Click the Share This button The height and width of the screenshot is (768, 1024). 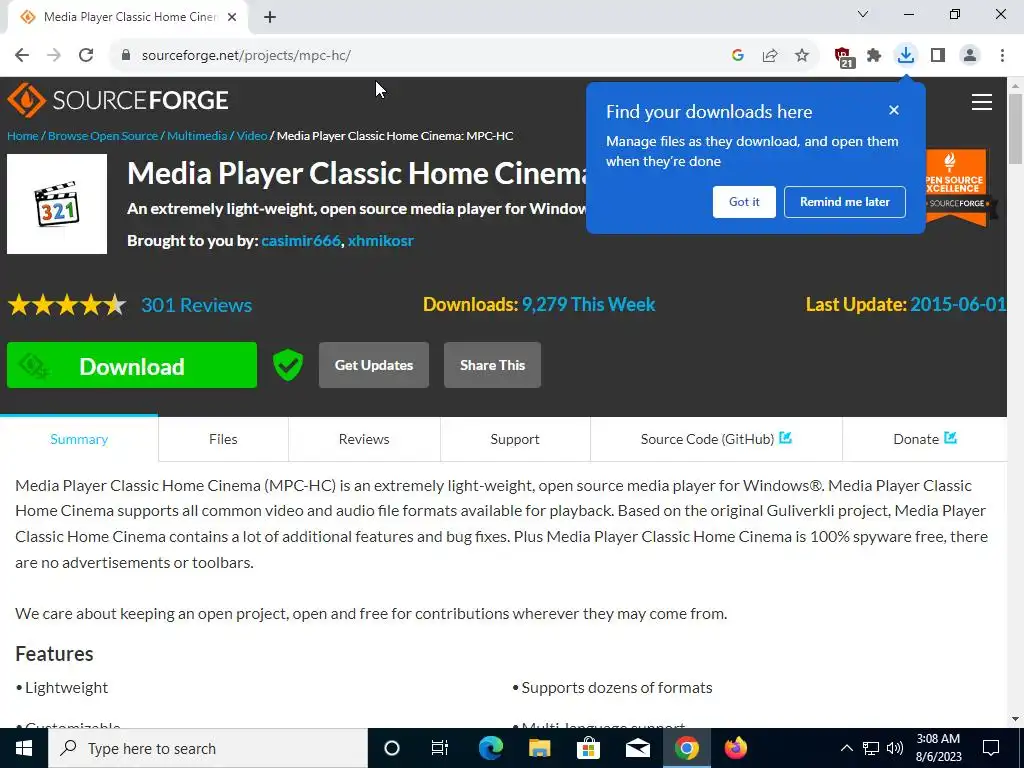pyautogui.click(x=492, y=365)
